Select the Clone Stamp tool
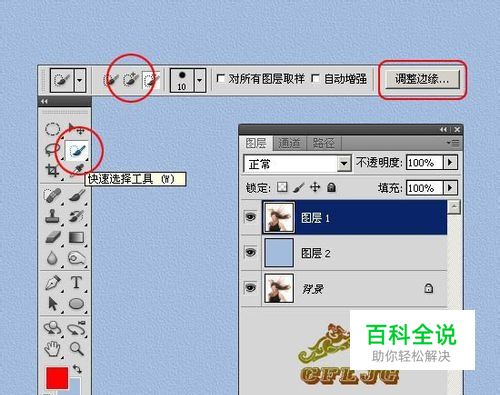The width and height of the screenshot is (500, 395). pos(52,216)
